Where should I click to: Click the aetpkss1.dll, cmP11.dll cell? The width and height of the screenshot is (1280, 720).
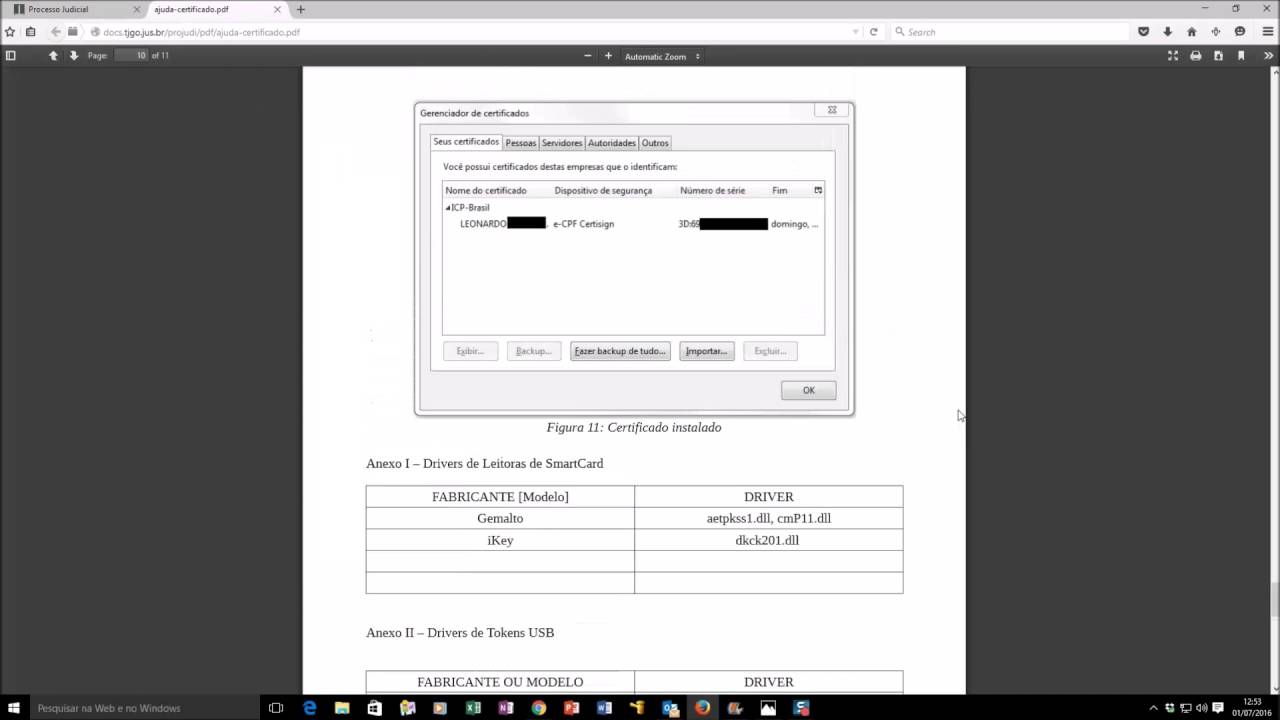[768, 518]
